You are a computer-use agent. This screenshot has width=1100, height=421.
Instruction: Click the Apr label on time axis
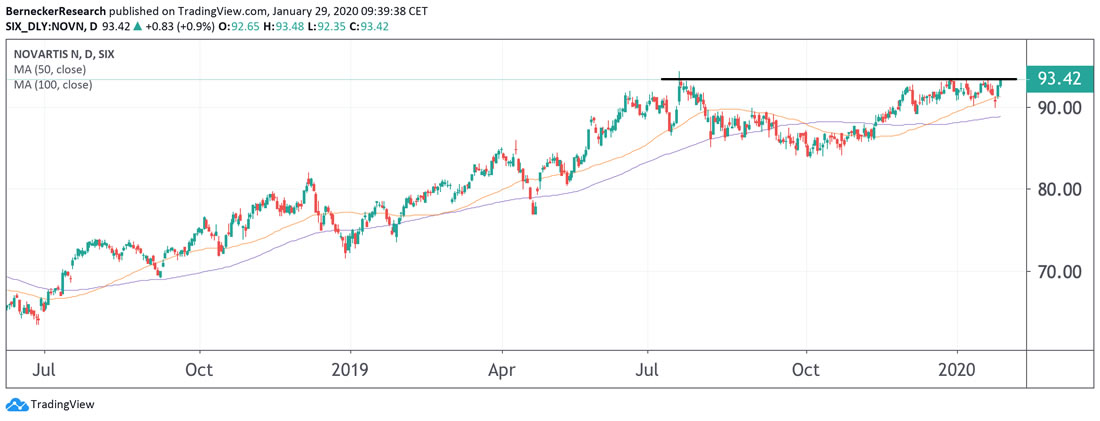(503, 370)
